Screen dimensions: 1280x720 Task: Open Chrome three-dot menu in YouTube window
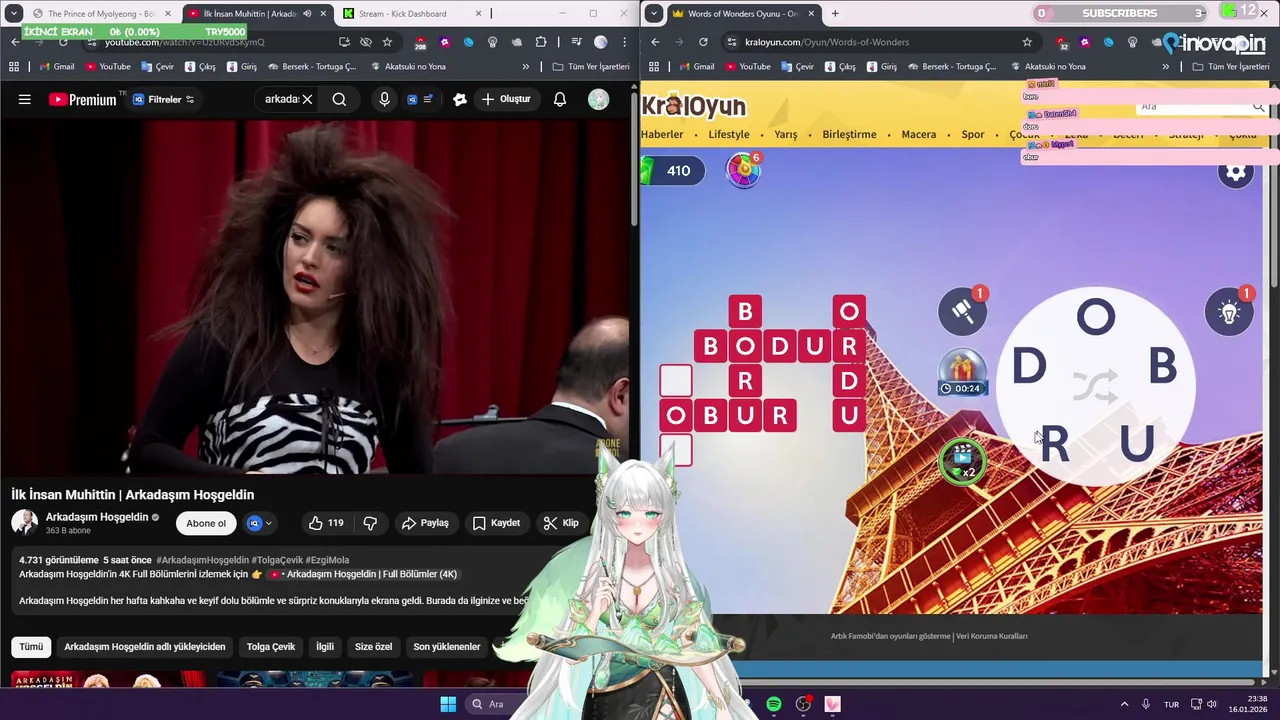pos(622,42)
